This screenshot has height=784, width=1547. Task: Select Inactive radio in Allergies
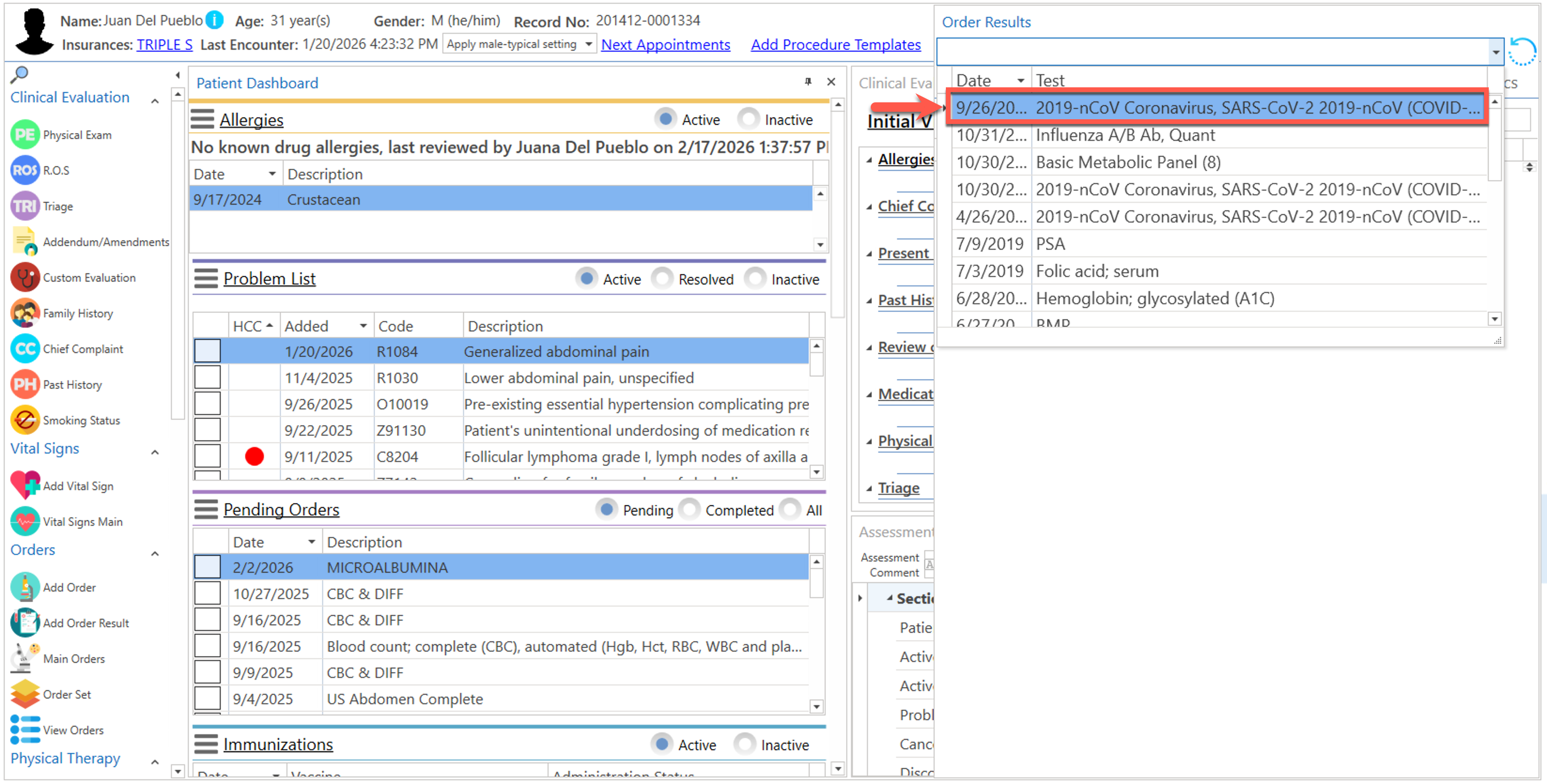click(x=748, y=119)
